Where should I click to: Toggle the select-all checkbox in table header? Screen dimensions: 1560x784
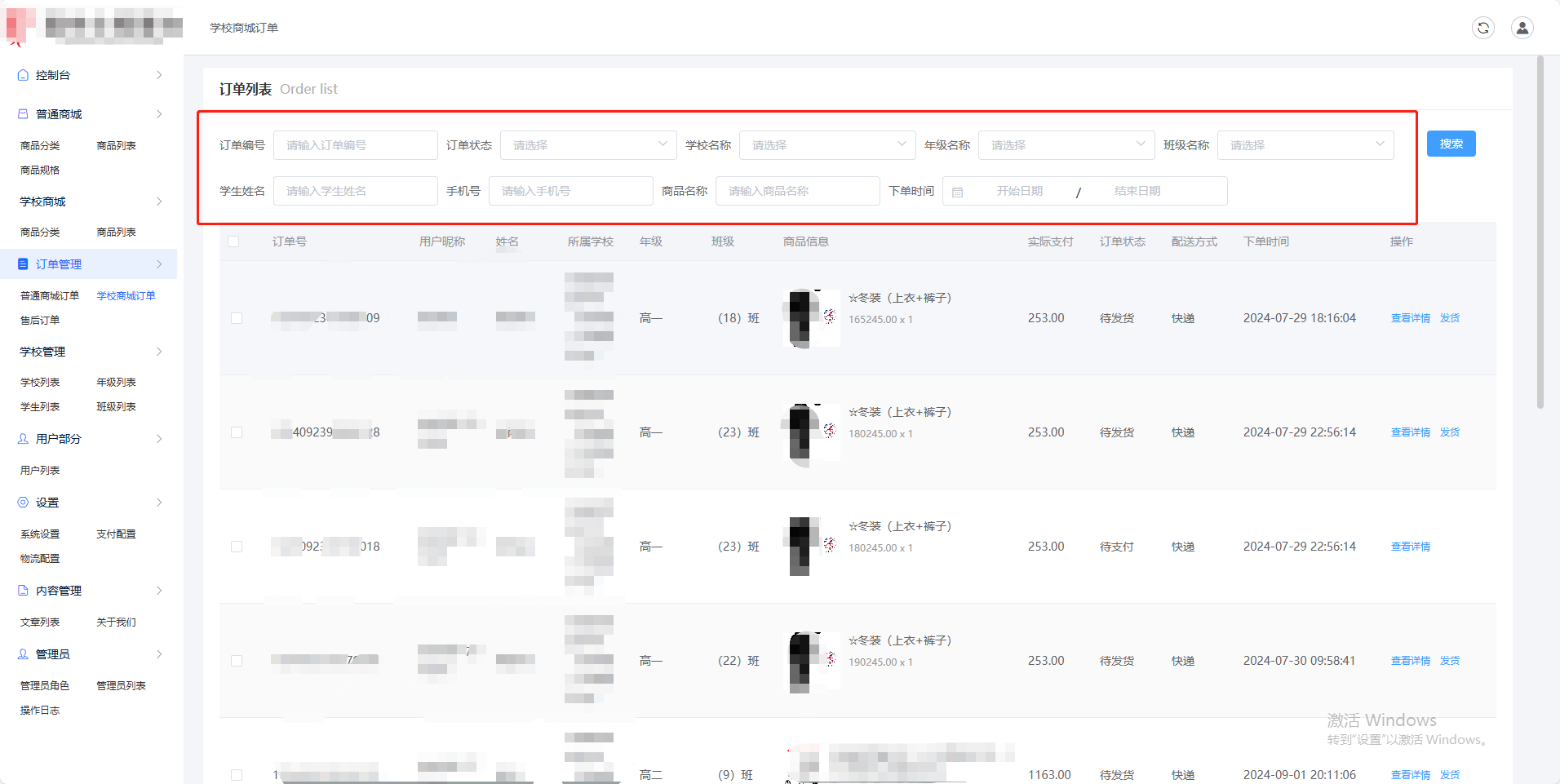coord(233,241)
